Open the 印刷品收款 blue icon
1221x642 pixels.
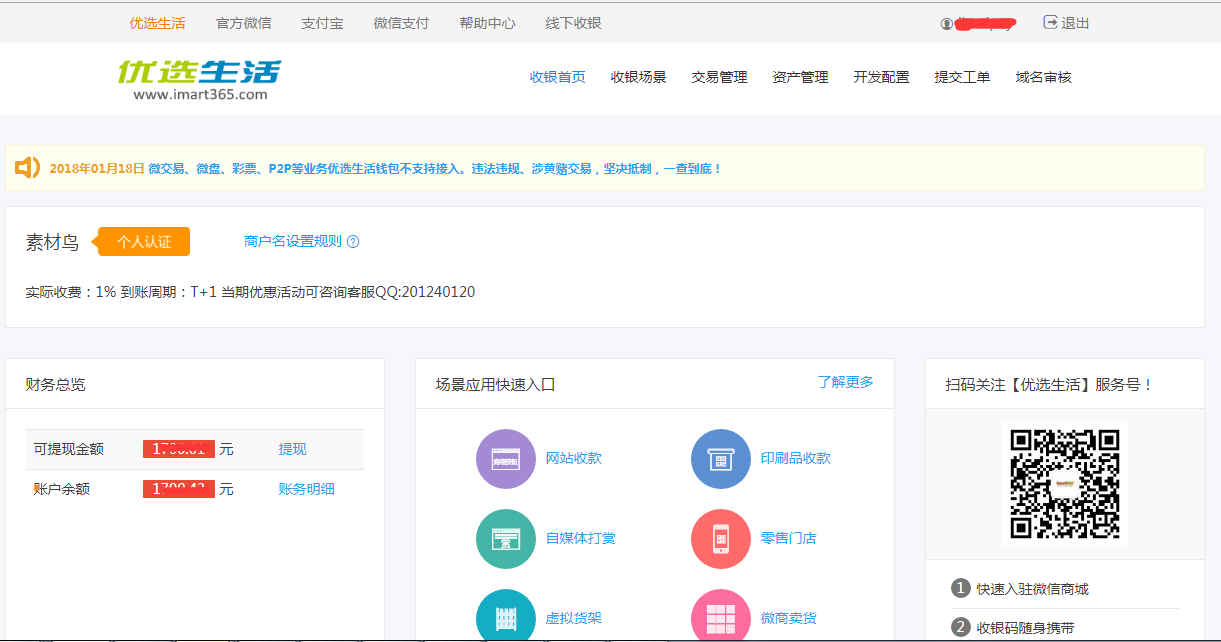coord(721,459)
